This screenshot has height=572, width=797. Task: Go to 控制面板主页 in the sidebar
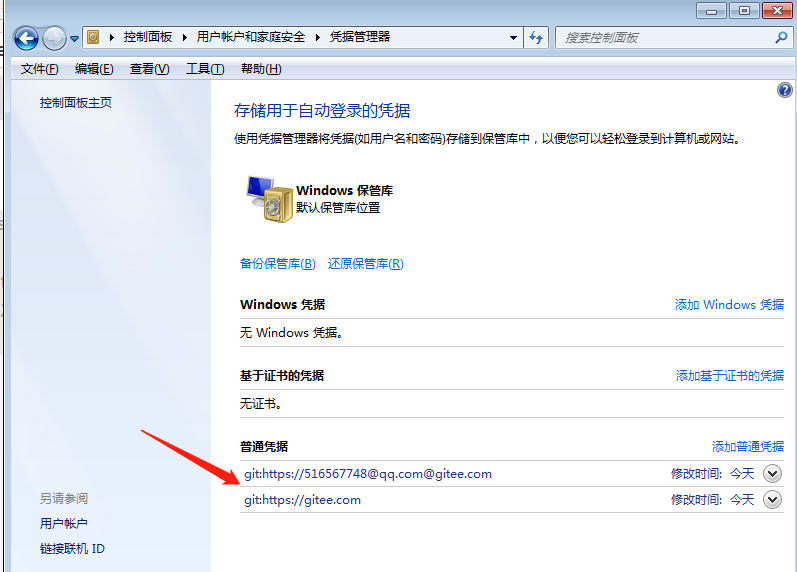pyautogui.click(x=76, y=103)
